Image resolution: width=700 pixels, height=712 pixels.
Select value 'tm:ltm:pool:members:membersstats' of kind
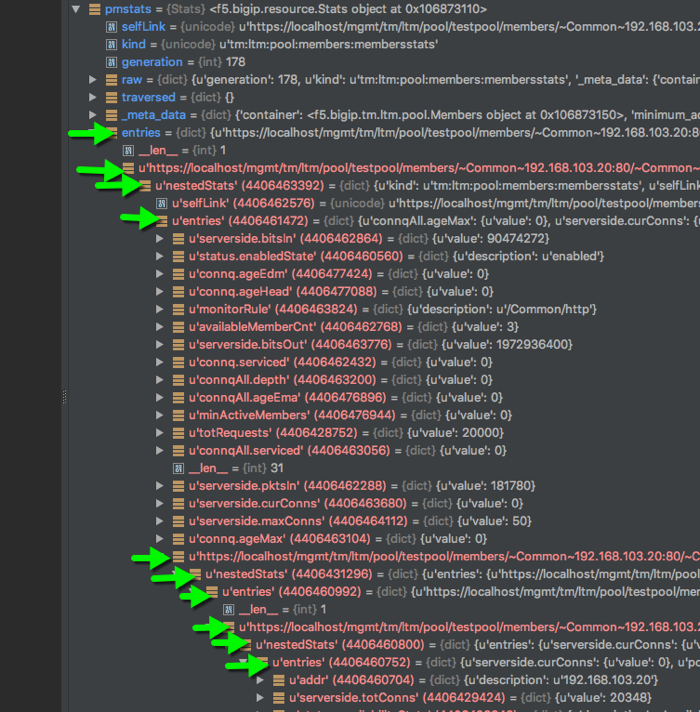(x=329, y=44)
